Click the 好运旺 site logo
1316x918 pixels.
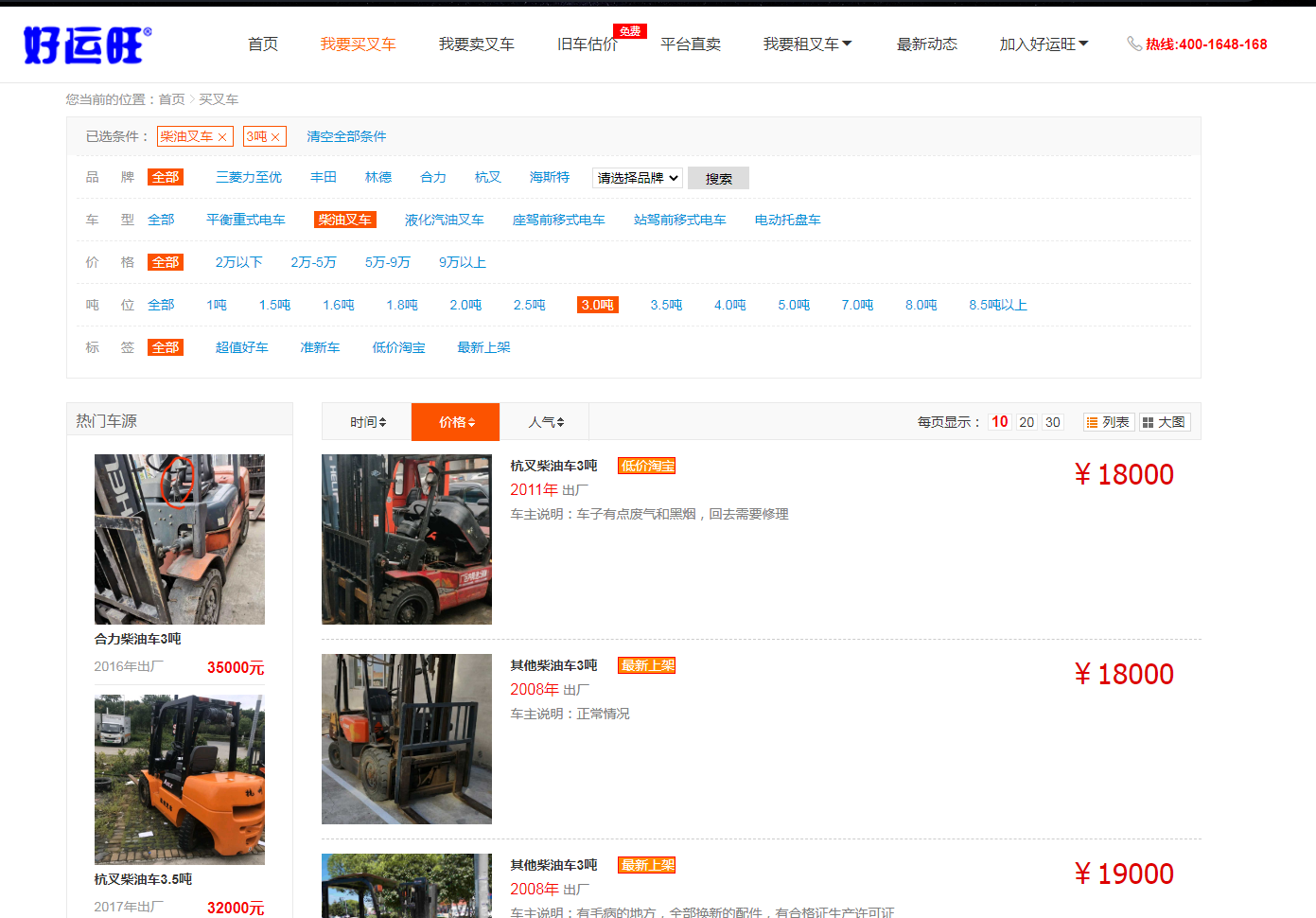point(87,44)
